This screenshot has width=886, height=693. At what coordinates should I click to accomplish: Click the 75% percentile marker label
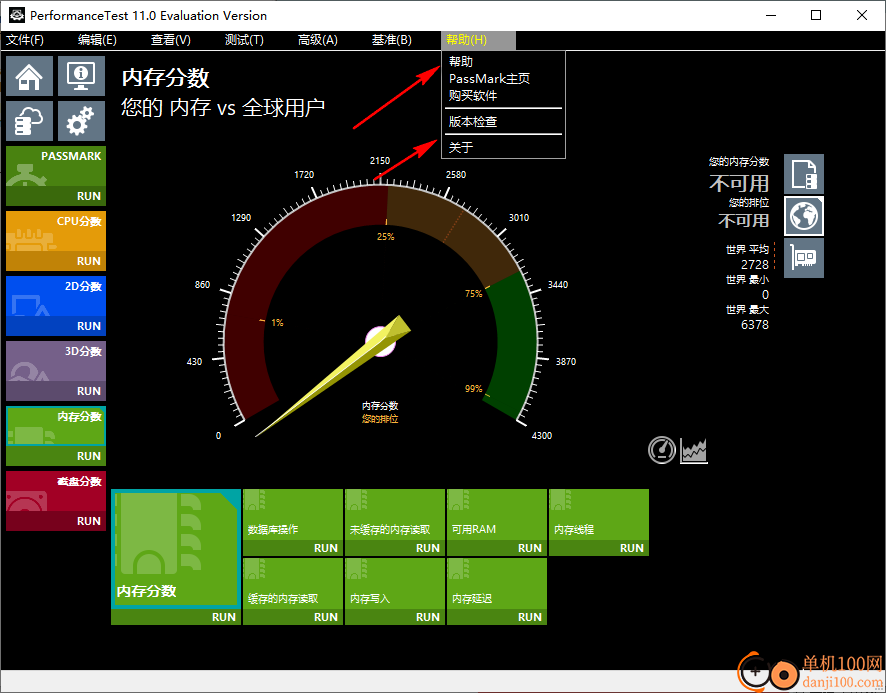(x=474, y=294)
